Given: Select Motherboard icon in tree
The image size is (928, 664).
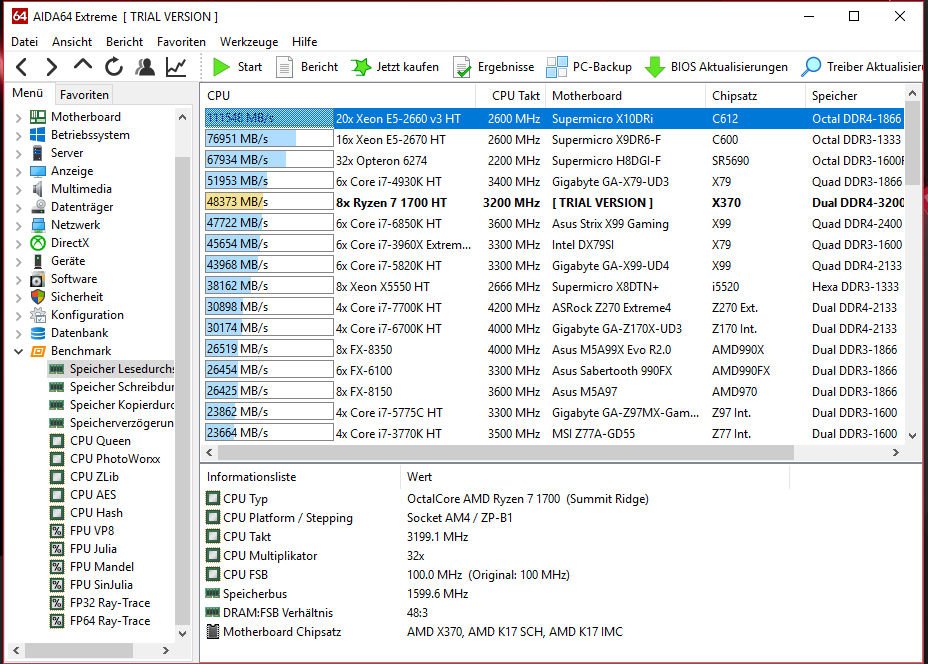Looking at the screenshot, I should click(38, 117).
